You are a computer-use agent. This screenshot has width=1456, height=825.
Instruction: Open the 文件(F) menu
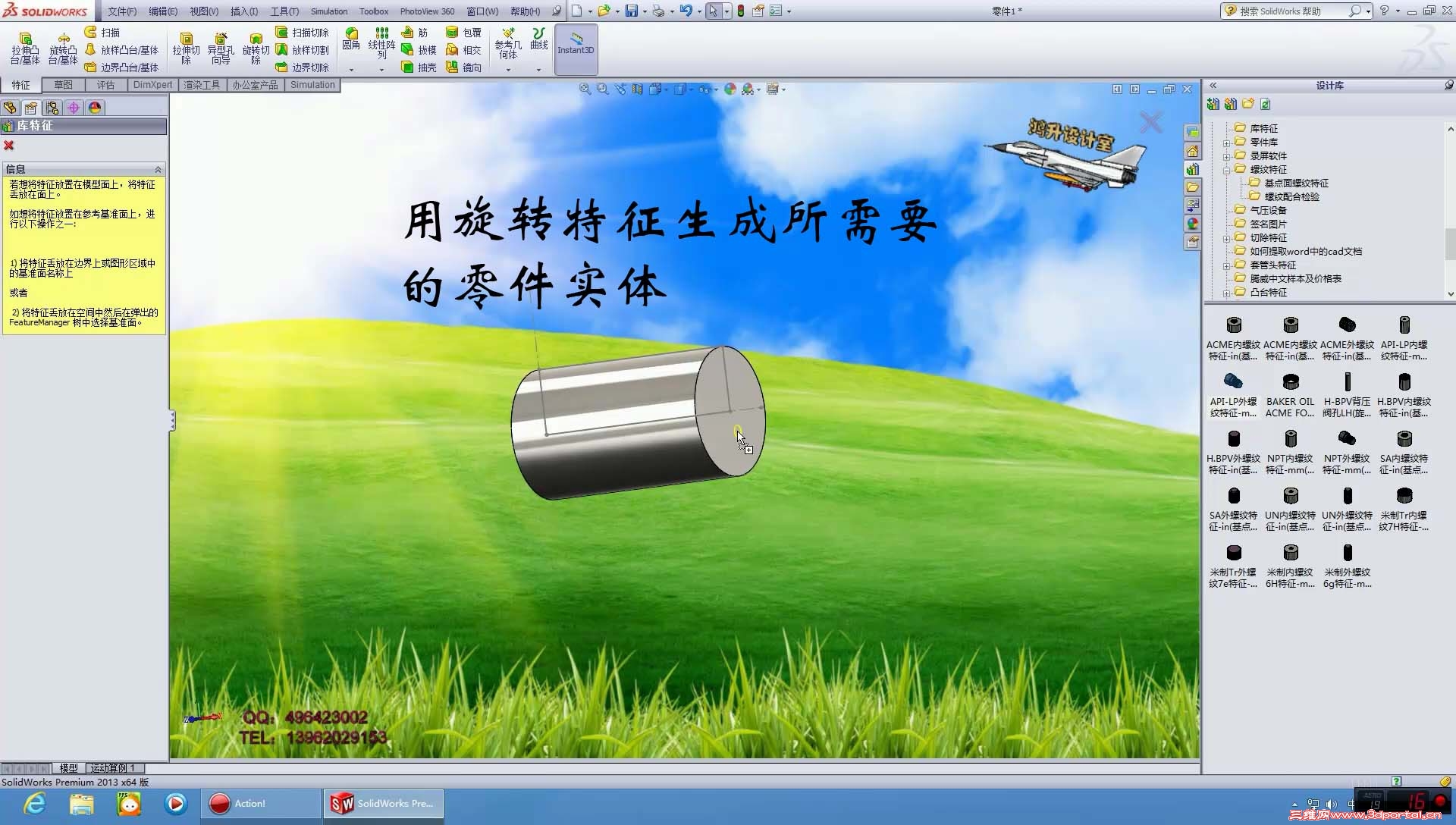[122, 11]
